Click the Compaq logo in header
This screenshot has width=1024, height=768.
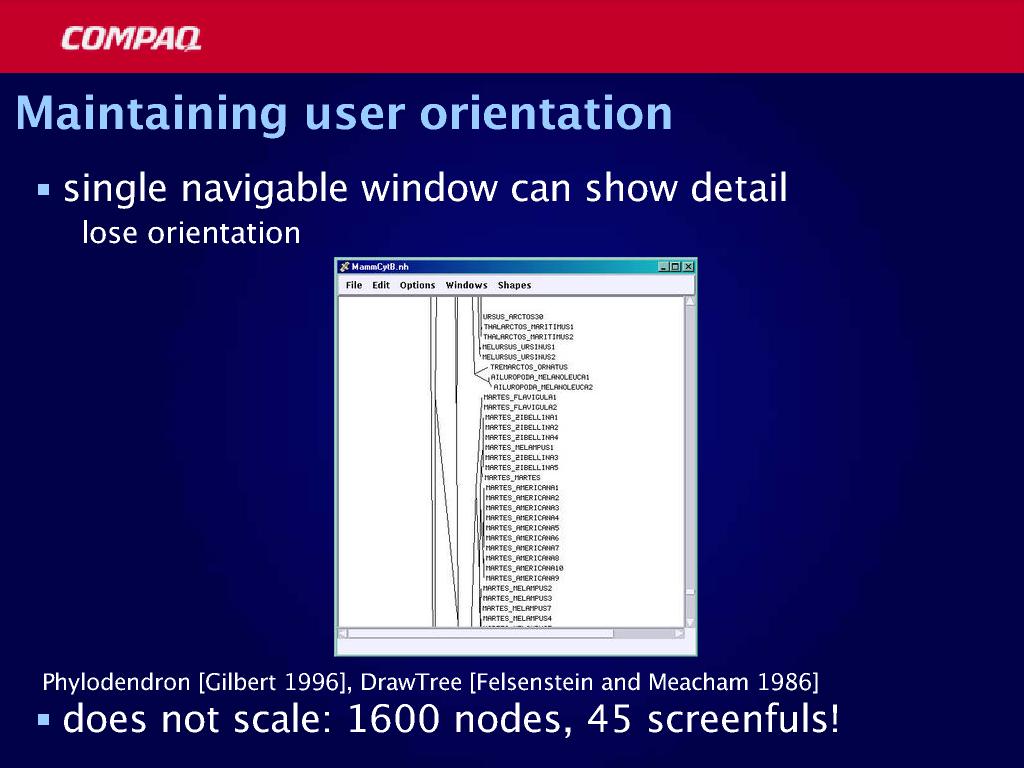tap(130, 39)
